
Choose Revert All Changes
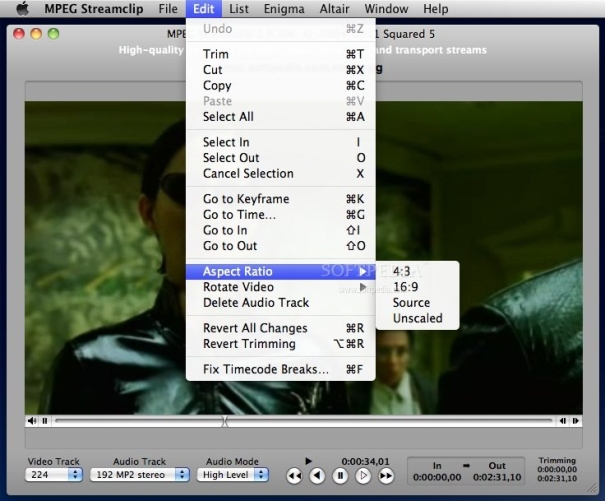tap(281, 328)
